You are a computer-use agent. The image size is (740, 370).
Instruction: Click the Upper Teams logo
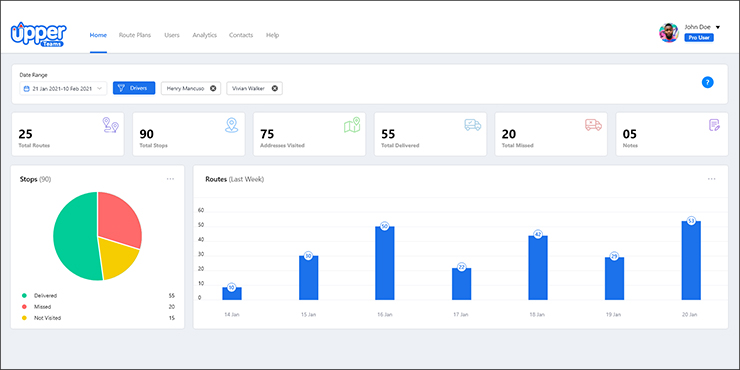38,34
